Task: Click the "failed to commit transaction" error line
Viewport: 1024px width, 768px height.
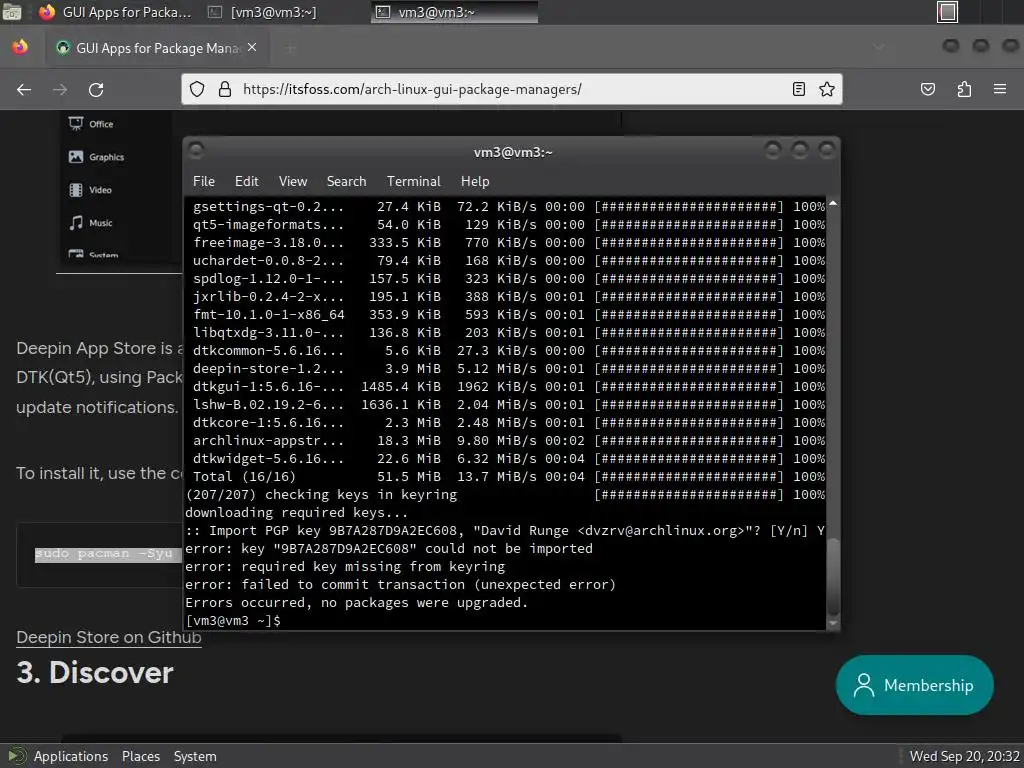Action: 400,585
